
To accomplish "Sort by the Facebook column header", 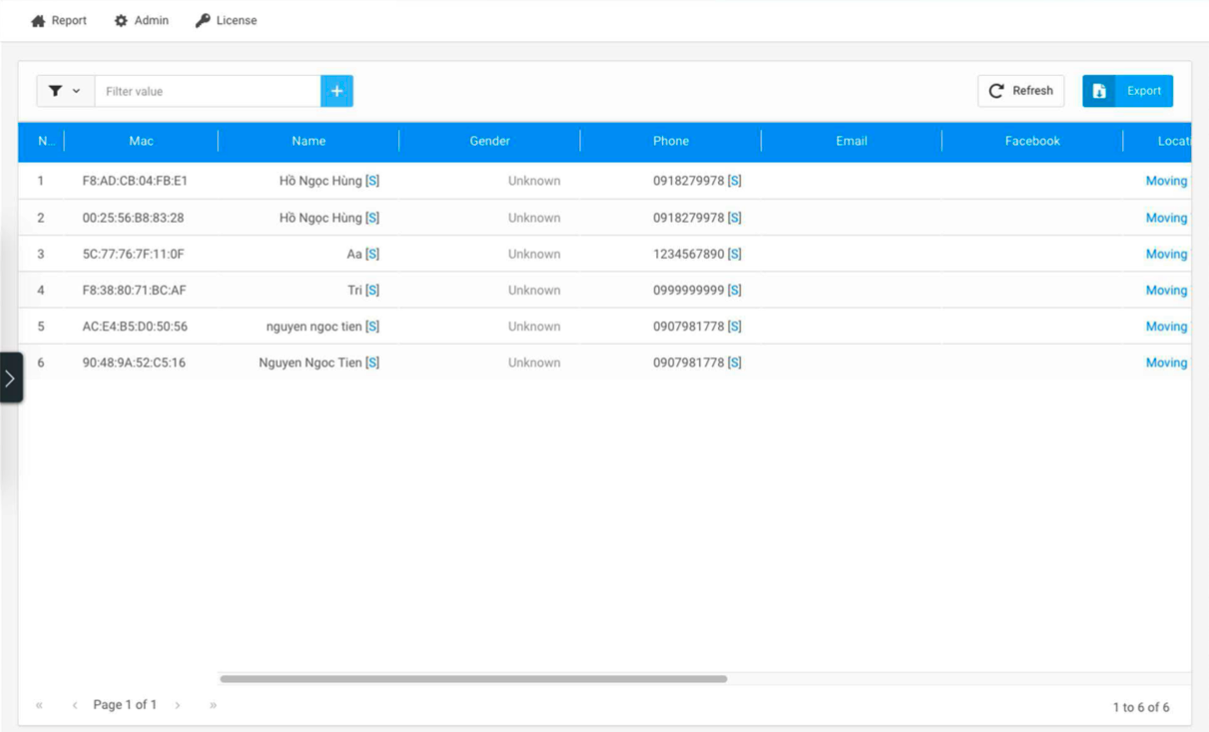I will click(x=1032, y=141).
